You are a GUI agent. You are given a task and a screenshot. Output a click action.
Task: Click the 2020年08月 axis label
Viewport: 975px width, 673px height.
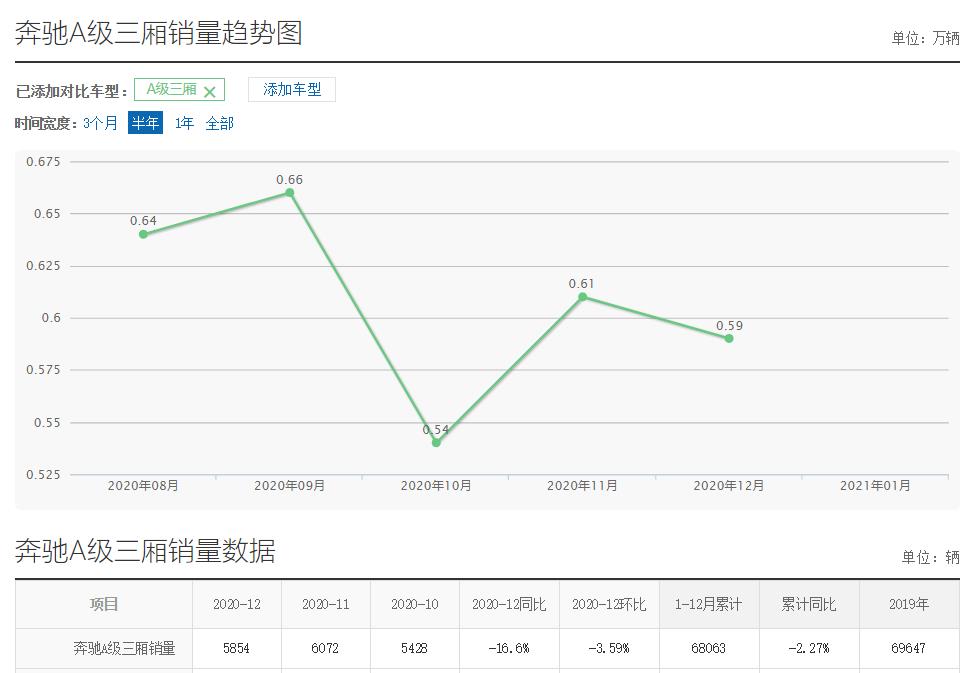[x=143, y=486]
